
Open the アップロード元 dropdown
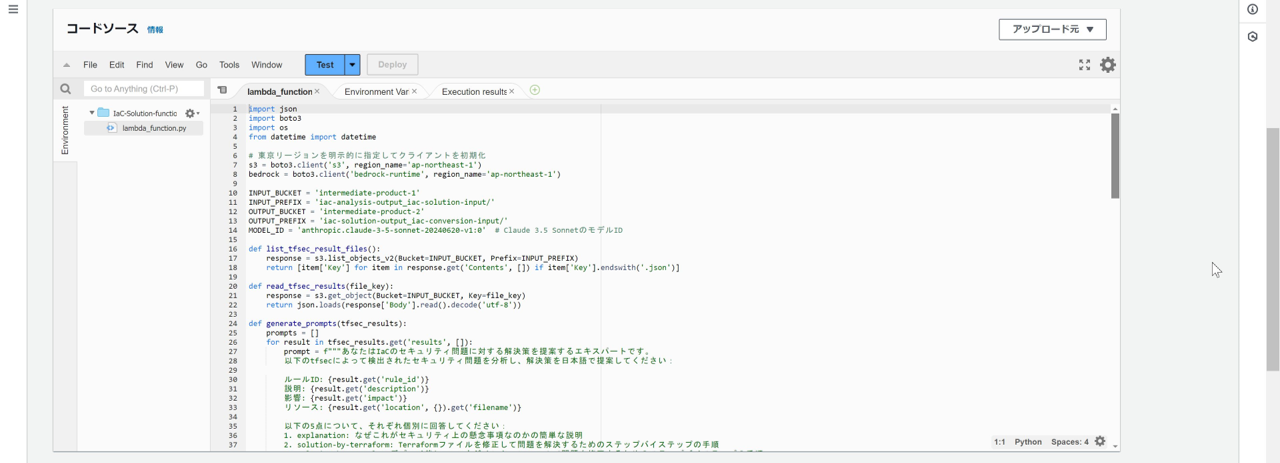click(1052, 29)
